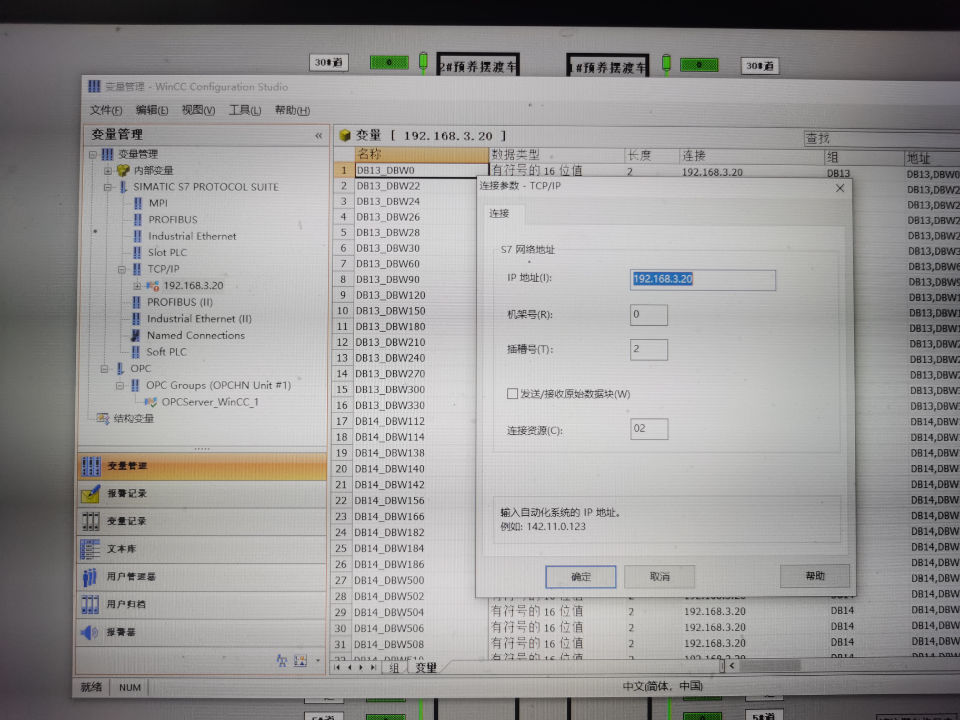960x720 pixels.
Task: Click the 组 column header
Action: 864,158
